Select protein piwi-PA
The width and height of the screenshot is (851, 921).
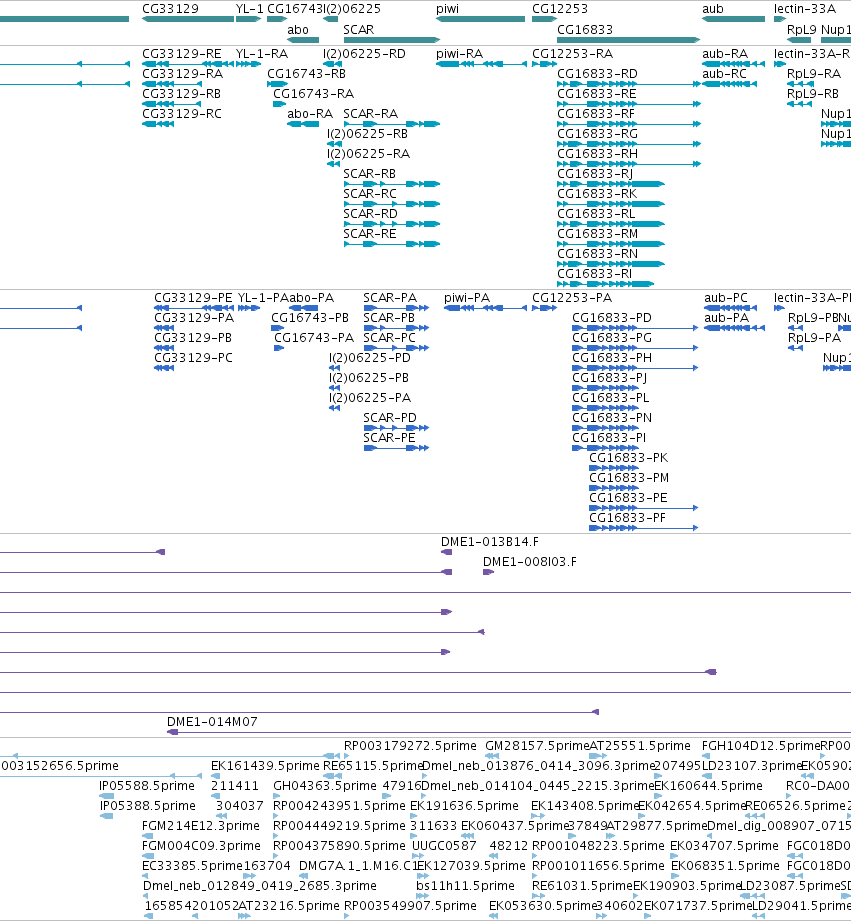(x=485, y=308)
